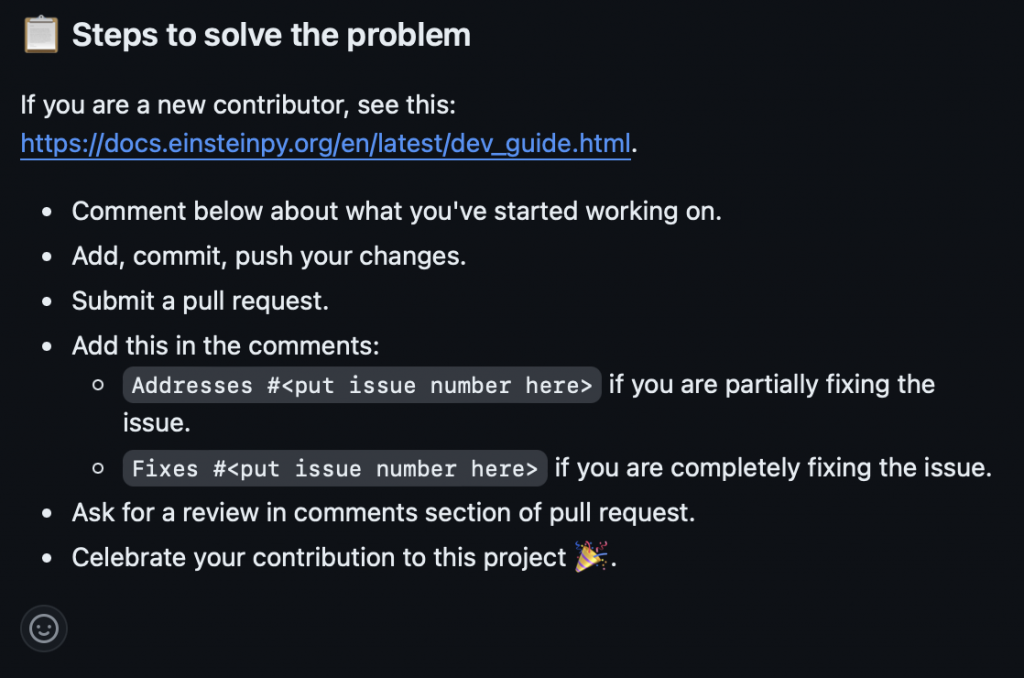The width and height of the screenshot is (1024, 678).
Task: Click the "Submit a pull request" list item
Action: pyautogui.click(x=200, y=300)
